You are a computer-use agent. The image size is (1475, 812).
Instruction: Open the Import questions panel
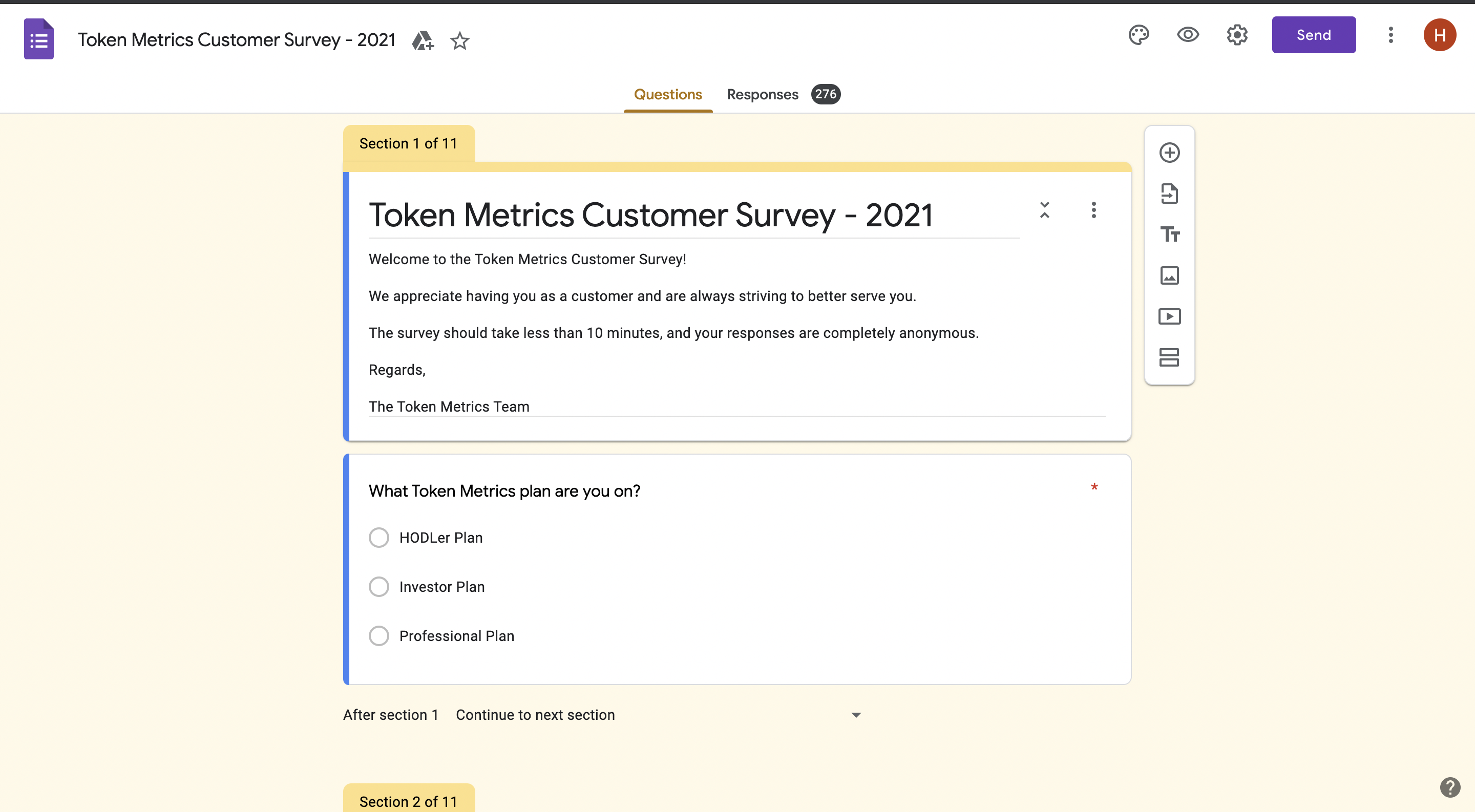coord(1170,194)
